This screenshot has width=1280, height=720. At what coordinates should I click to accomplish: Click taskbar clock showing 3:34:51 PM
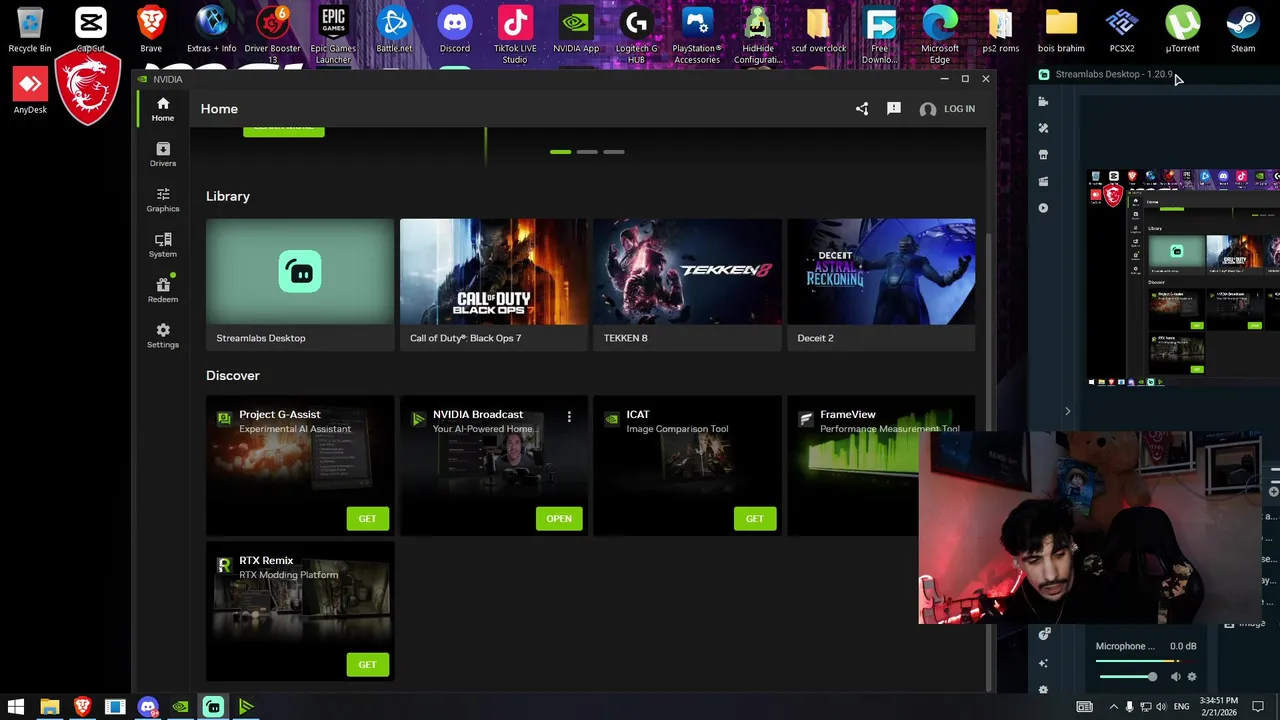pos(1218,707)
